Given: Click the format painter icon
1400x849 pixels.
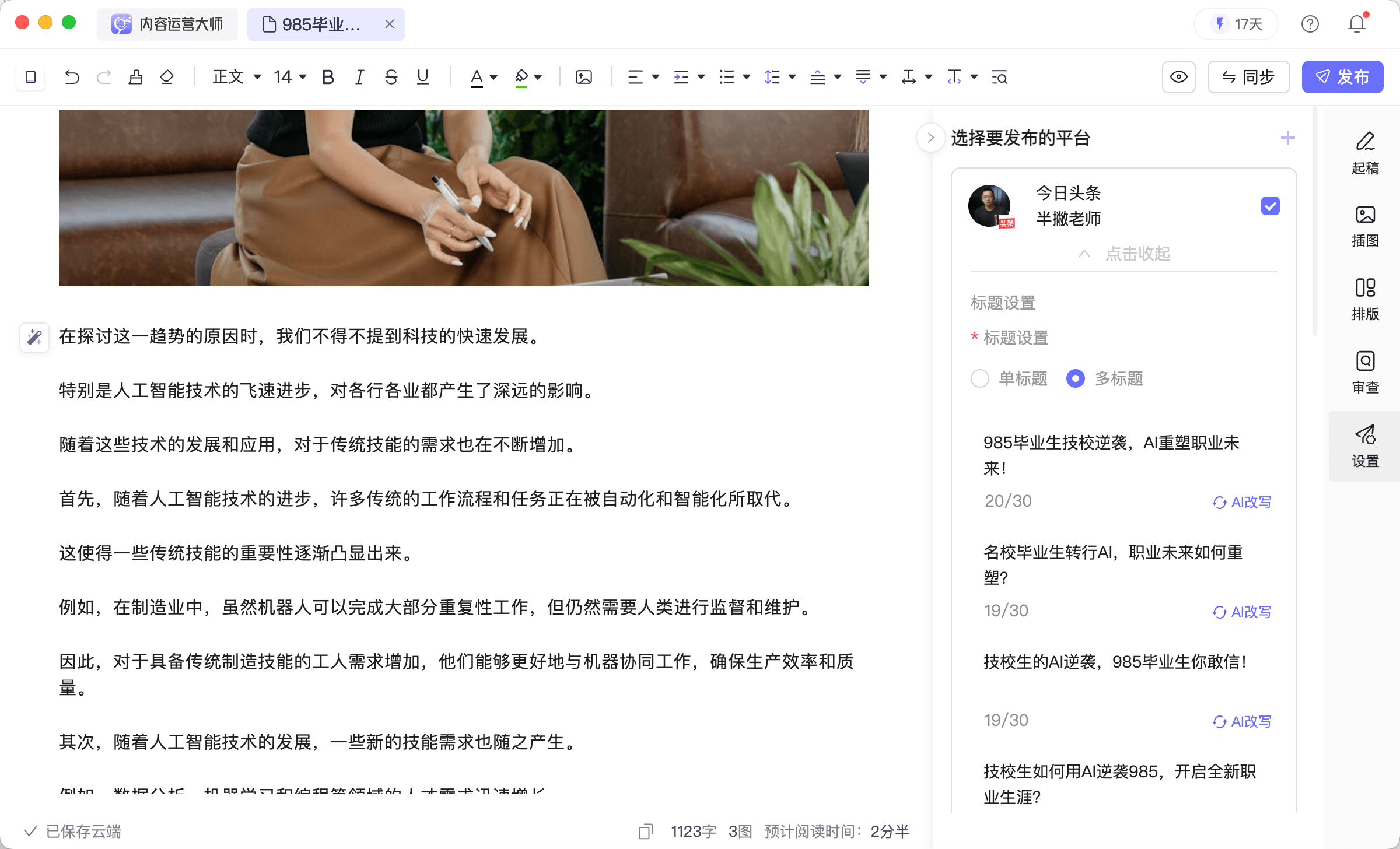Looking at the screenshot, I should pos(136,77).
